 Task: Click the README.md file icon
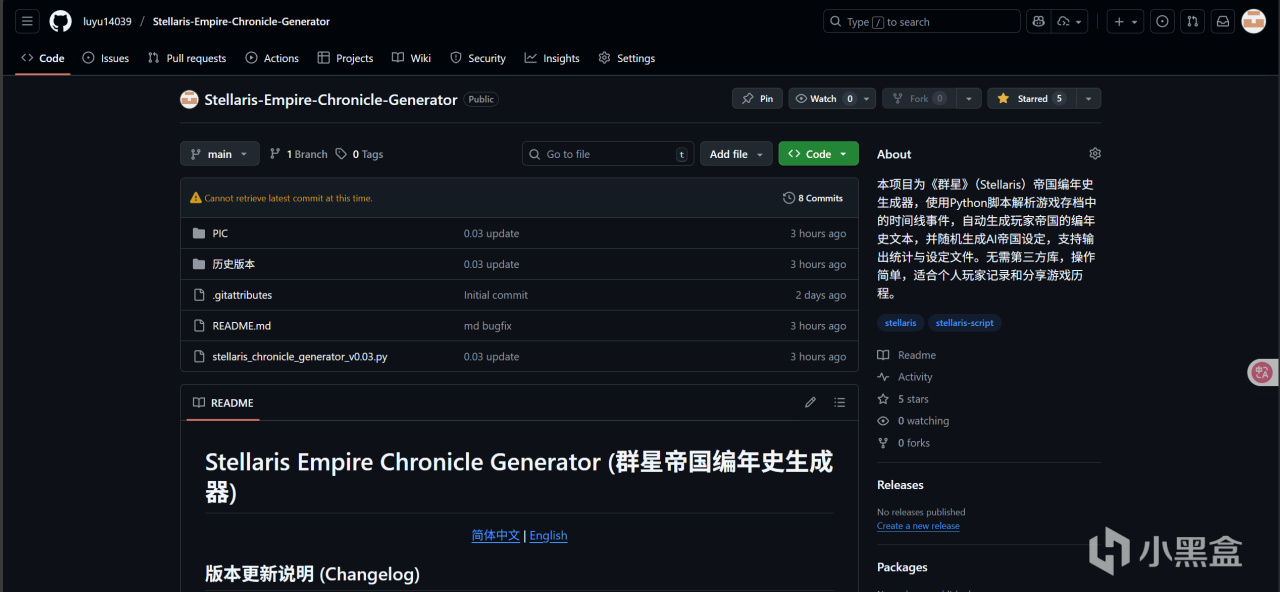point(198,326)
